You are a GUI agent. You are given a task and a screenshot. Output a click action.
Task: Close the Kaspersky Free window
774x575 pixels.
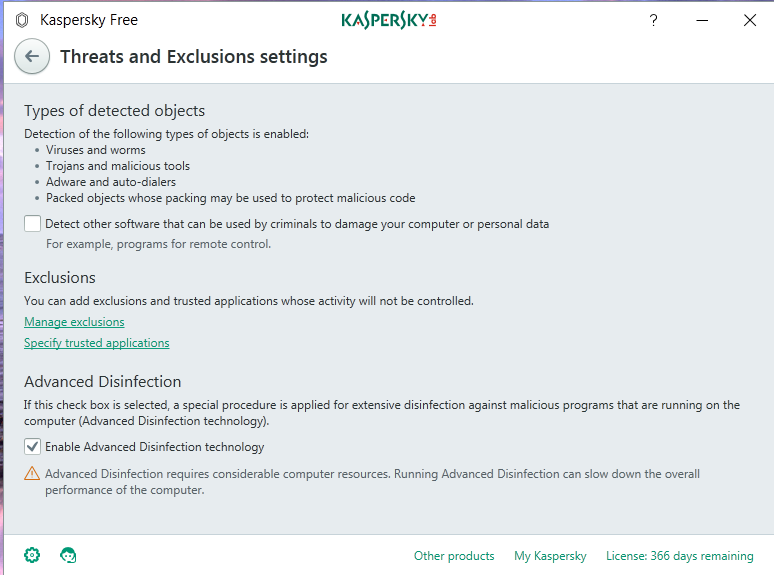pos(750,20)
